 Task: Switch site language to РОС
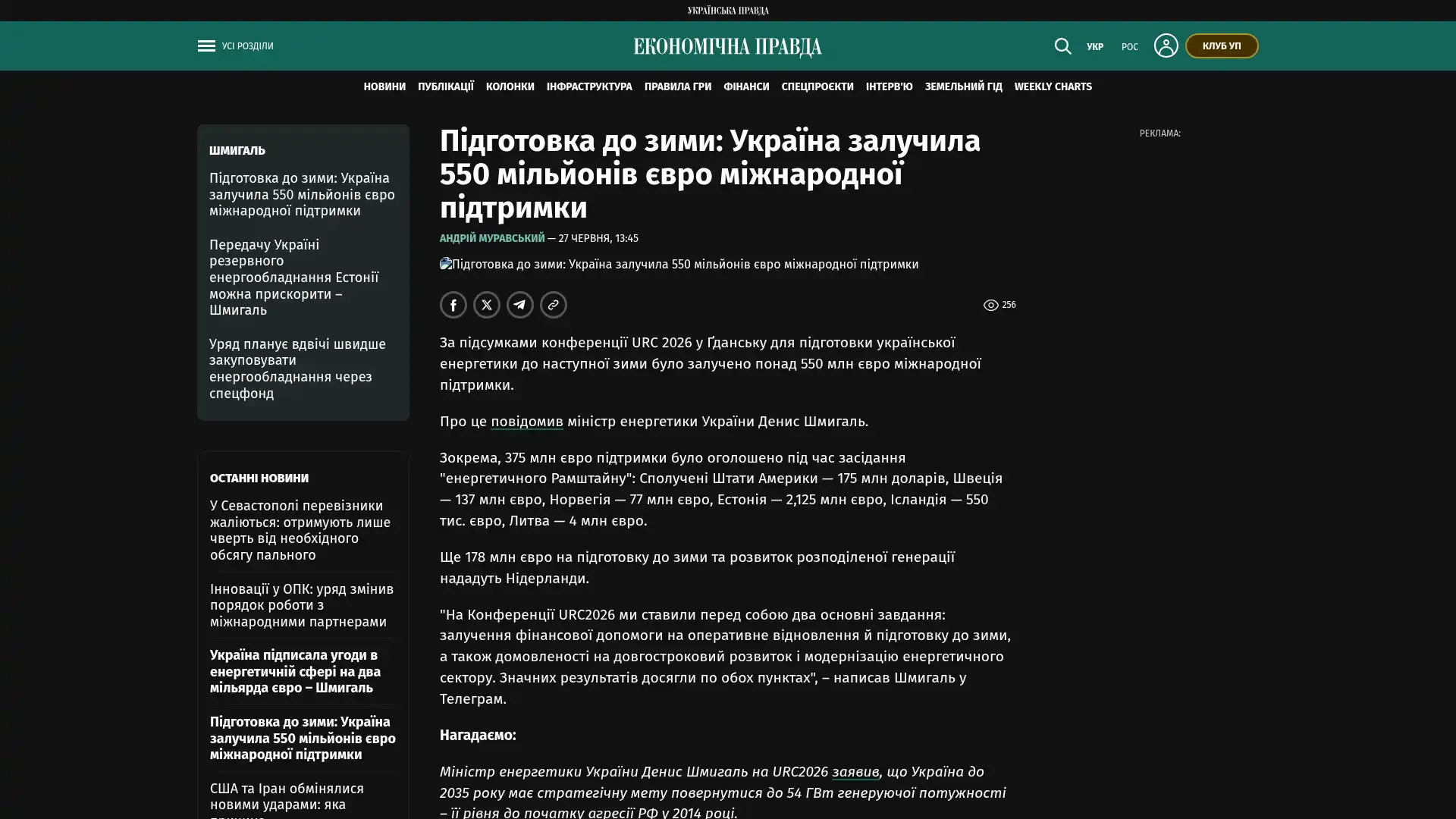(1129, 47)
